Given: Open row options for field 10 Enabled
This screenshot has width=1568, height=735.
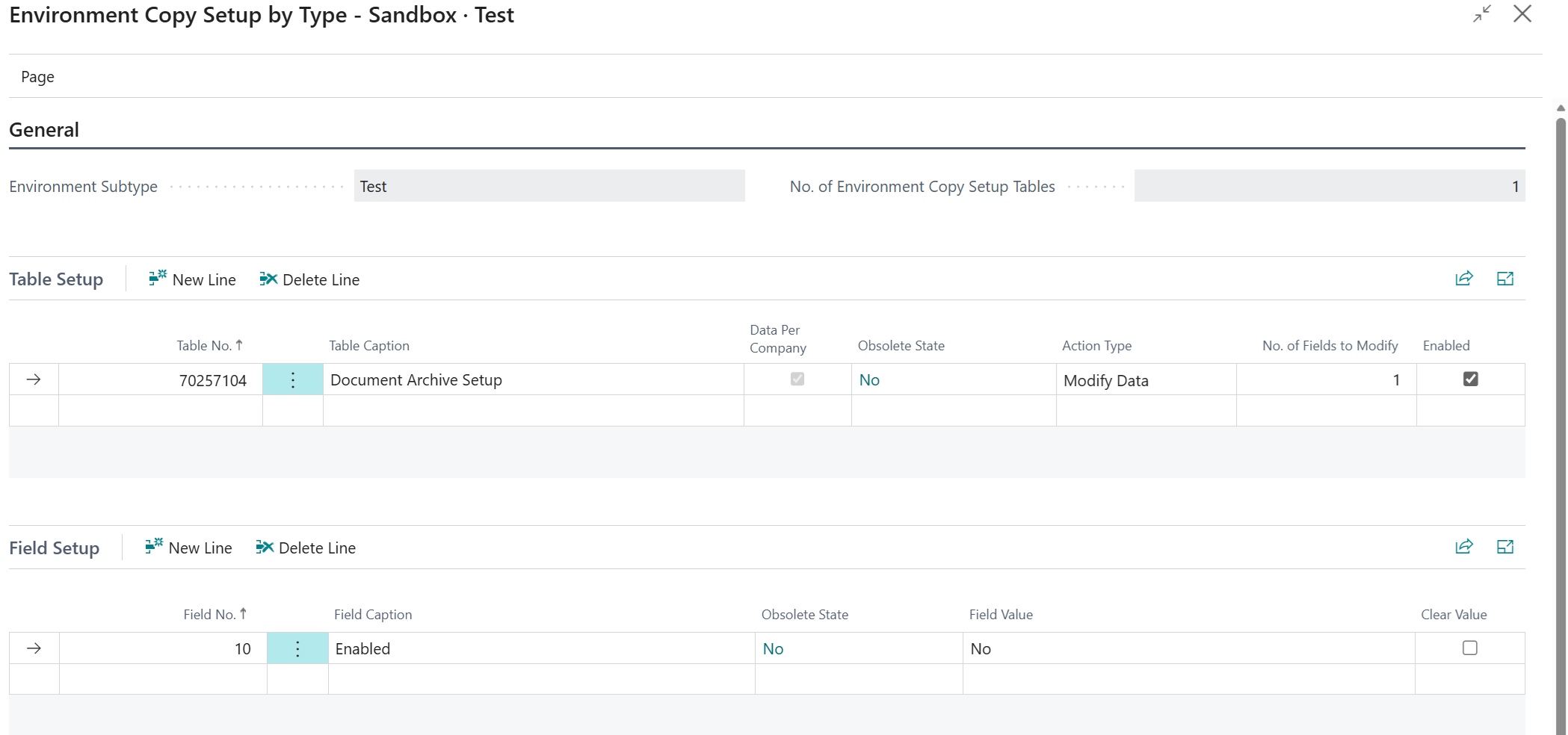Looking at the screenshot, I should (297, 648).
